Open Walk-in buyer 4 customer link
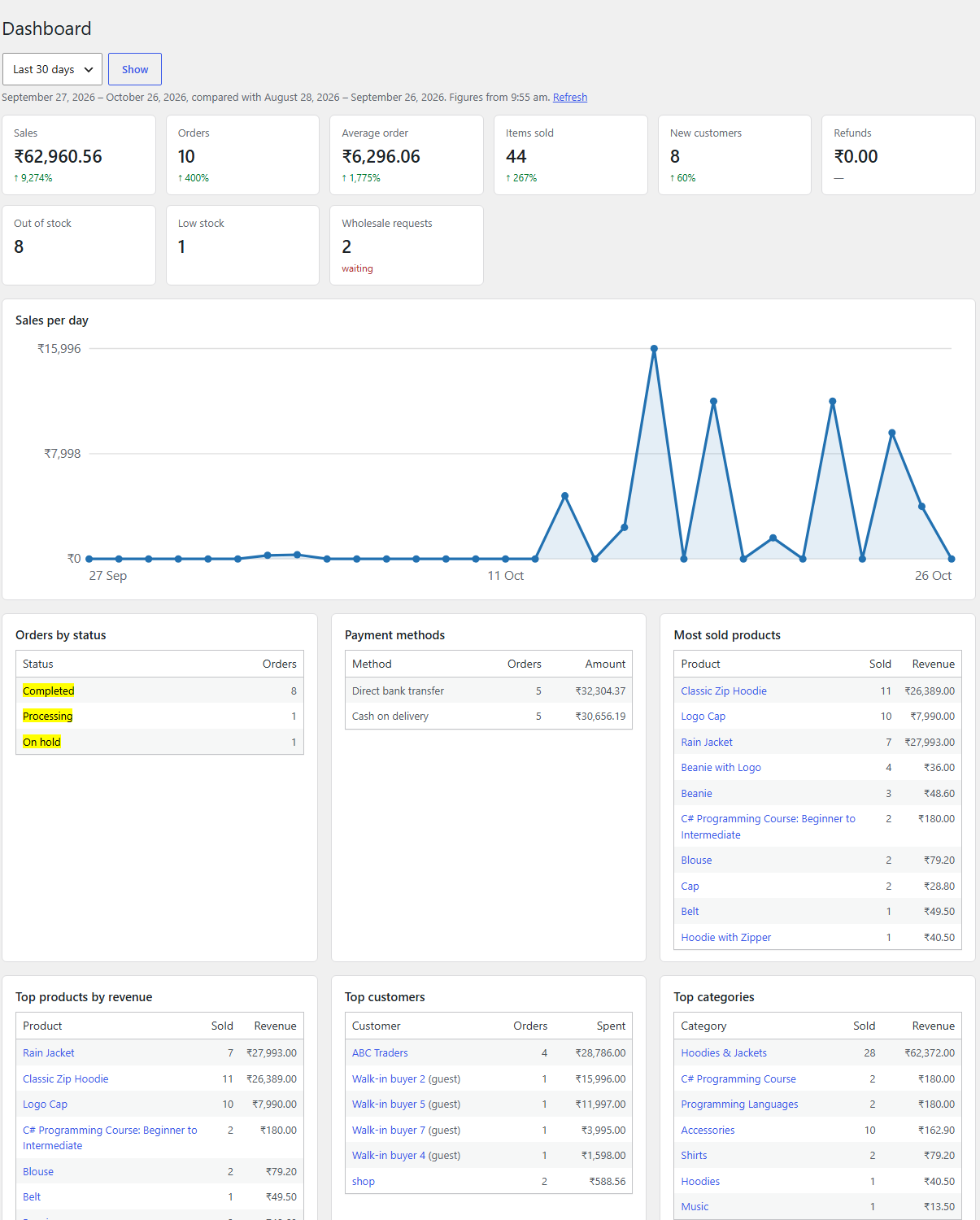Image resolution: width=980 pixels, height=1220 pixels. [389, 1155]
